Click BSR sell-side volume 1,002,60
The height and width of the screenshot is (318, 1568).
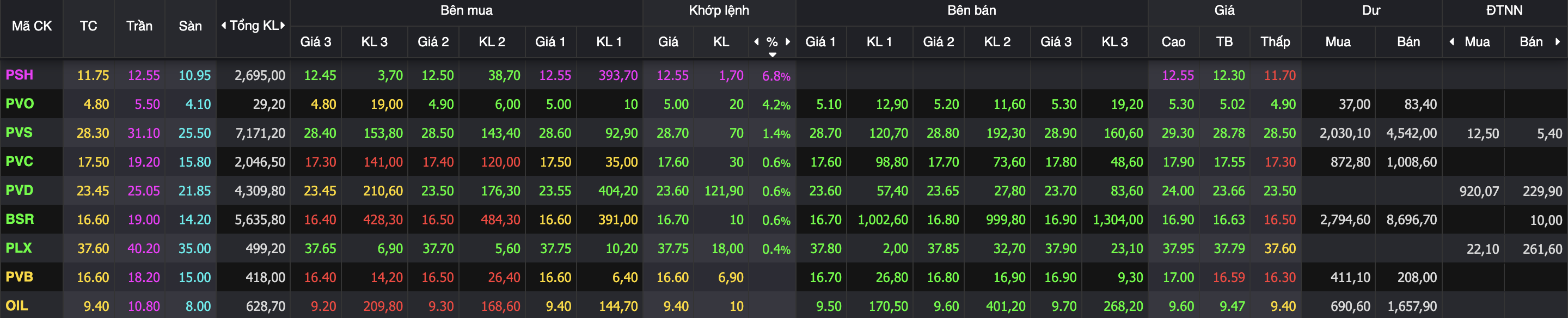[883, 220]
